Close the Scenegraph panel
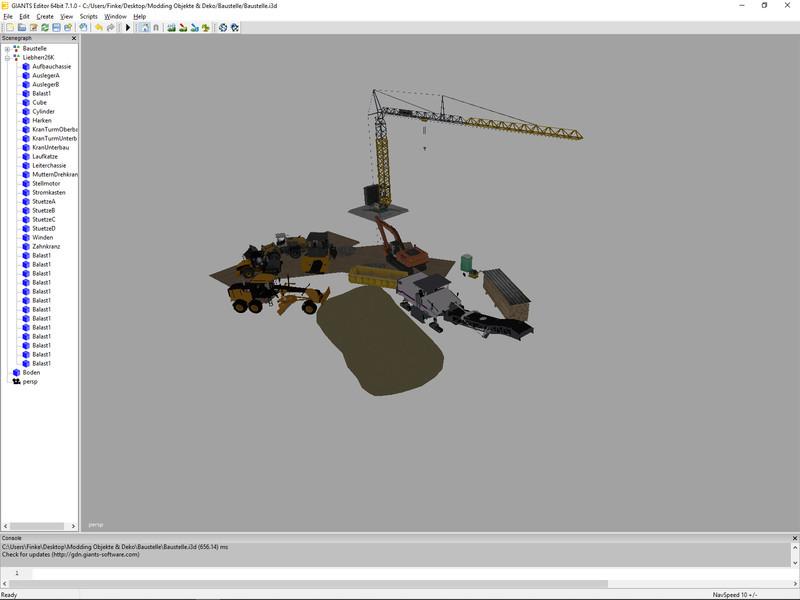This screenshot has width=800, height=600. click(74, 38)
